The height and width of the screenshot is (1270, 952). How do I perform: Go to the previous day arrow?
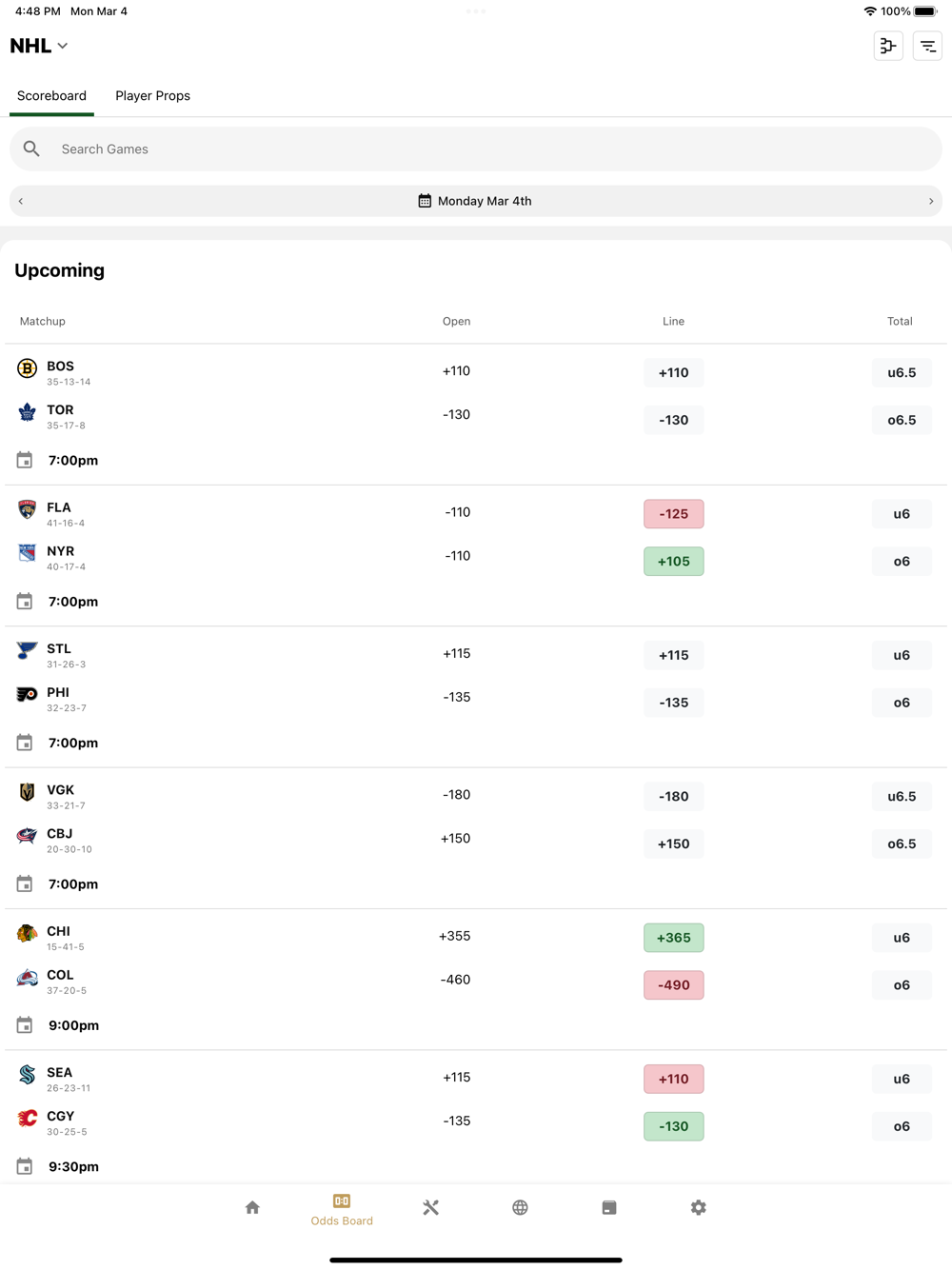21,201
